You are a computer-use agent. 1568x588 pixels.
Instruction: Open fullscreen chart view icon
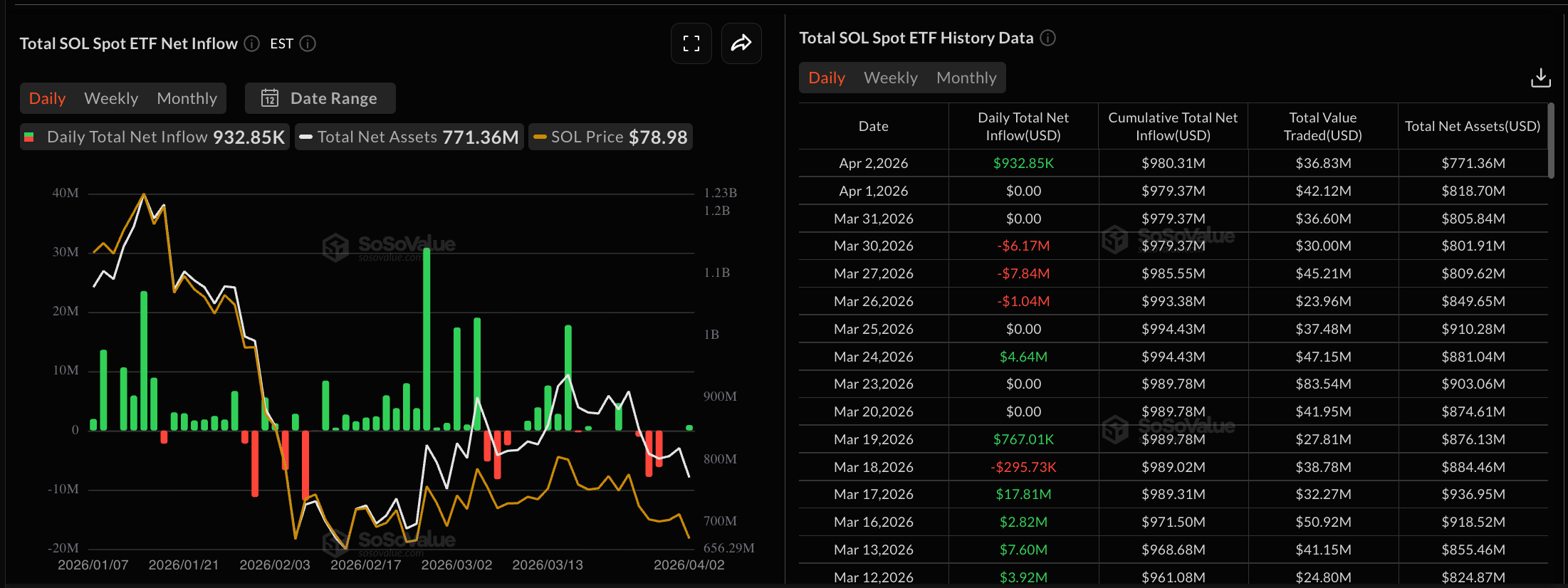coord(691,43)
